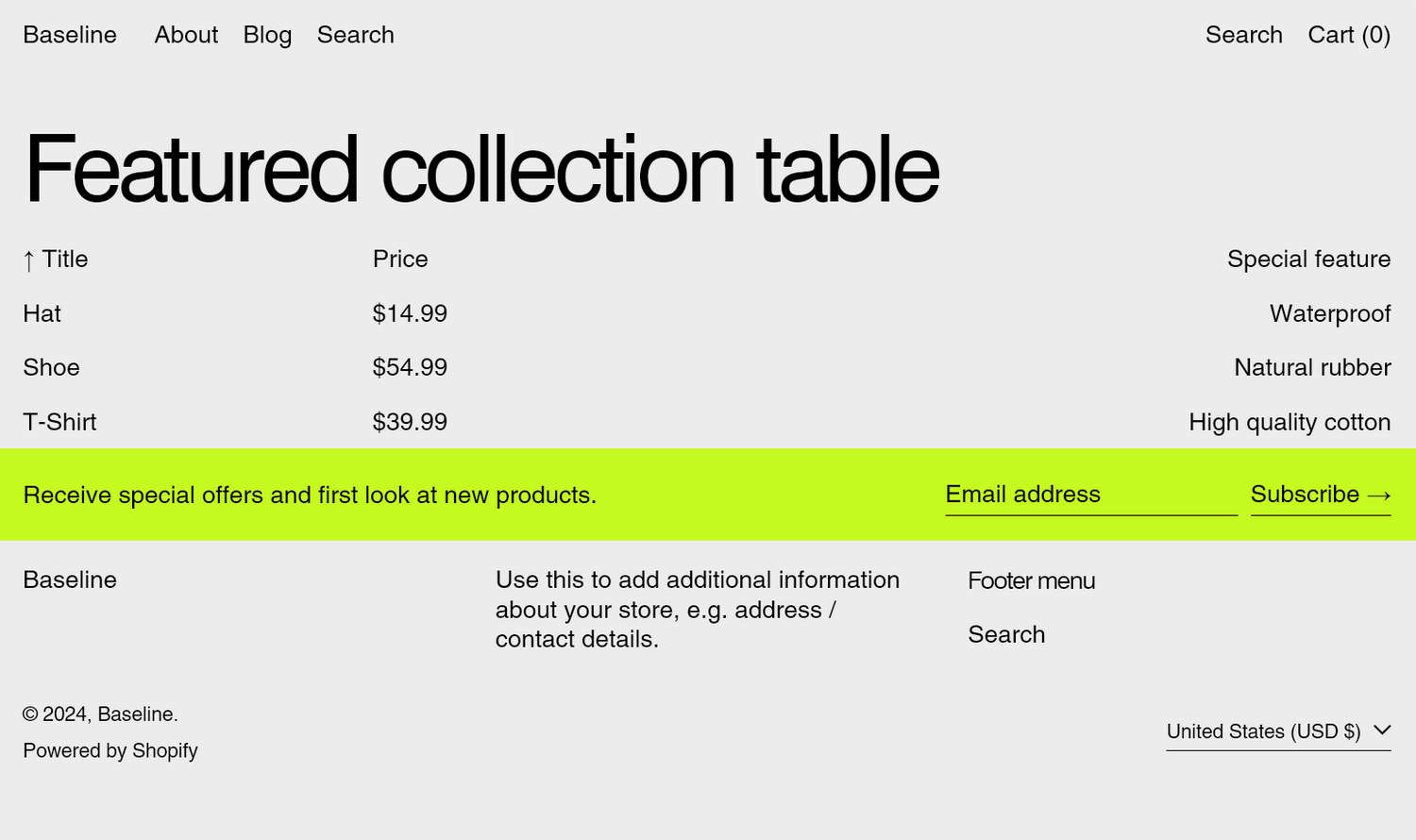This screenshot has height=840, width=1416.
Task: Click the Baseline logo in header
Action: coord(70,35)
